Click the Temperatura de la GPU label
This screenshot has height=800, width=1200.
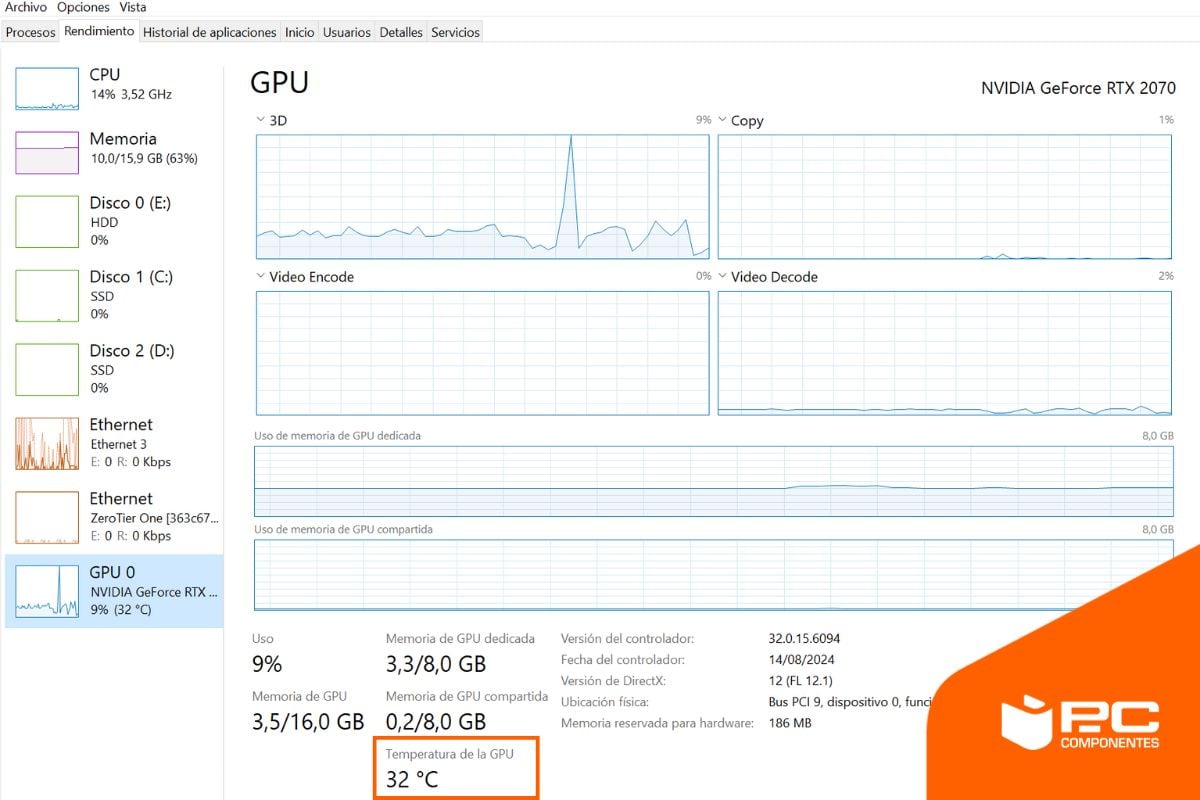450,754
